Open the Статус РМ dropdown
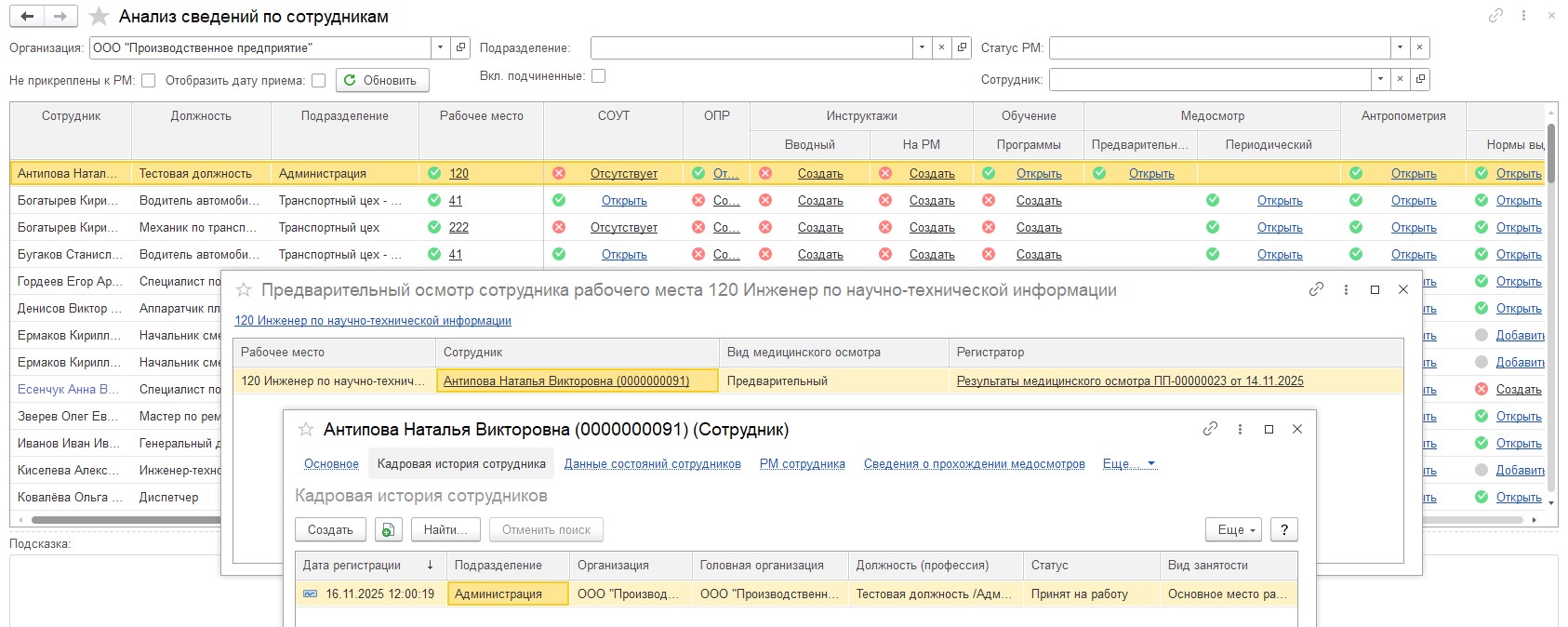This screenshot has height=627, width=1568. pyautogui.click(x=1400, y=47)
